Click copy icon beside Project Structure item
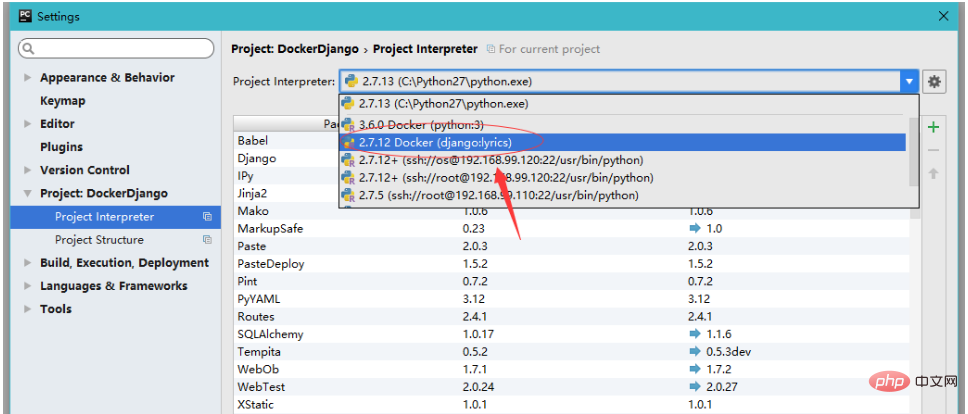 [207, 240]
